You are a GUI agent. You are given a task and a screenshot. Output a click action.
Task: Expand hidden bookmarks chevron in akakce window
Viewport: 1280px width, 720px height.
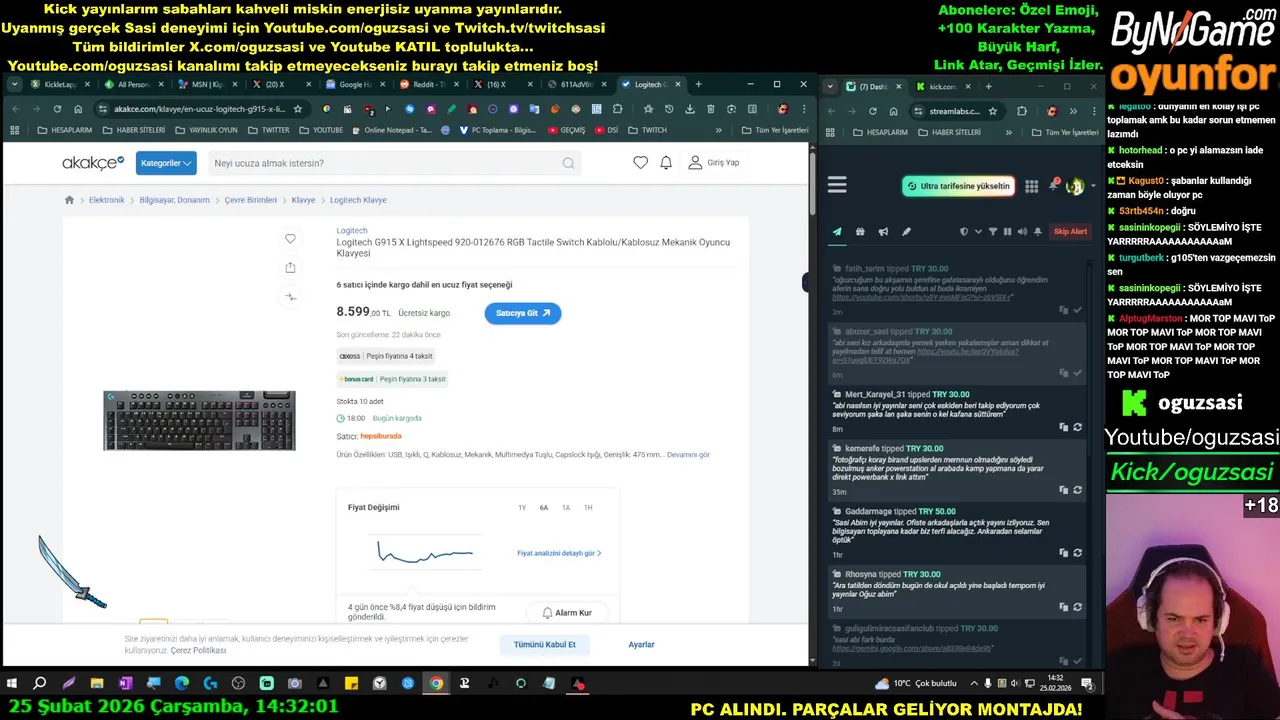click(718, 130)
